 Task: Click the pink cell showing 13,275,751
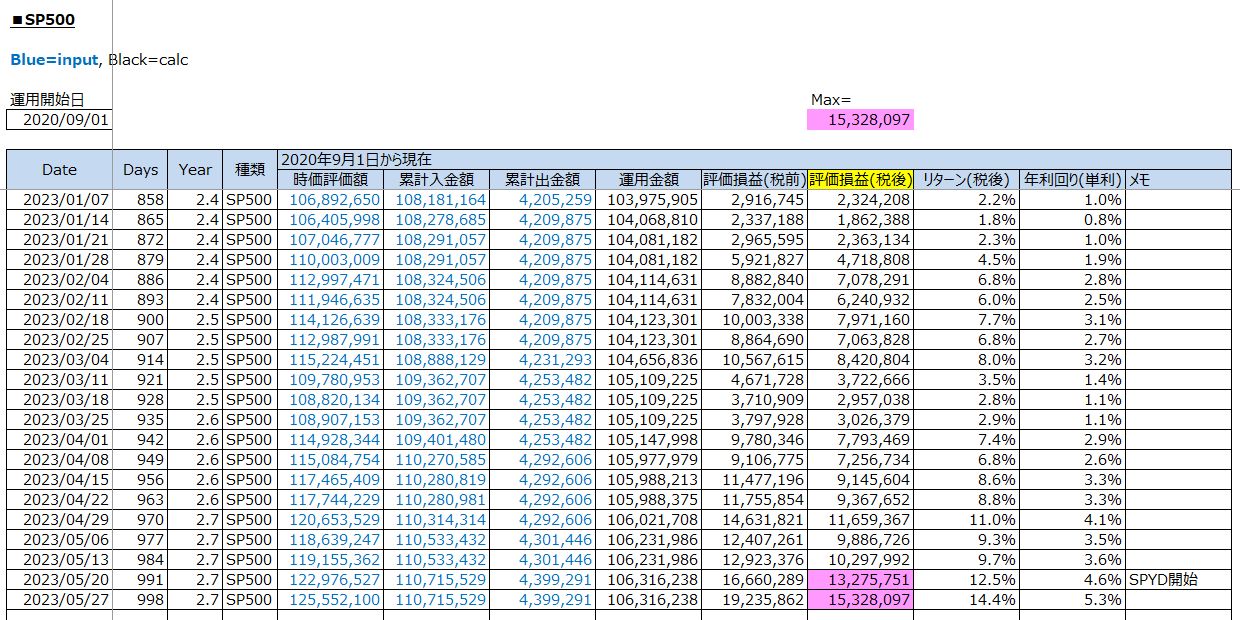pos(860,579)
